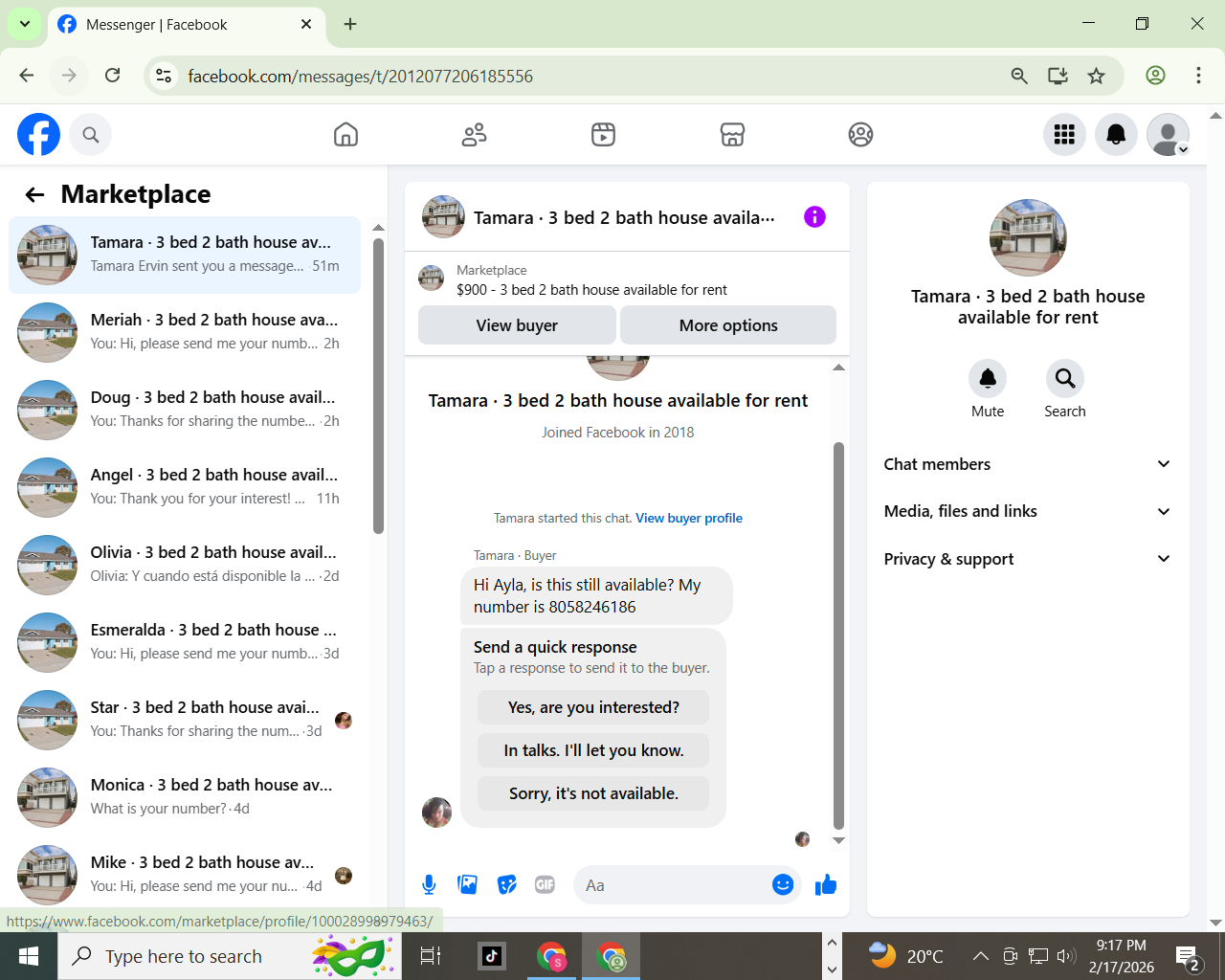Click Windows taskbar search box
Screen dimensions: 1225x980
point(230,956)
